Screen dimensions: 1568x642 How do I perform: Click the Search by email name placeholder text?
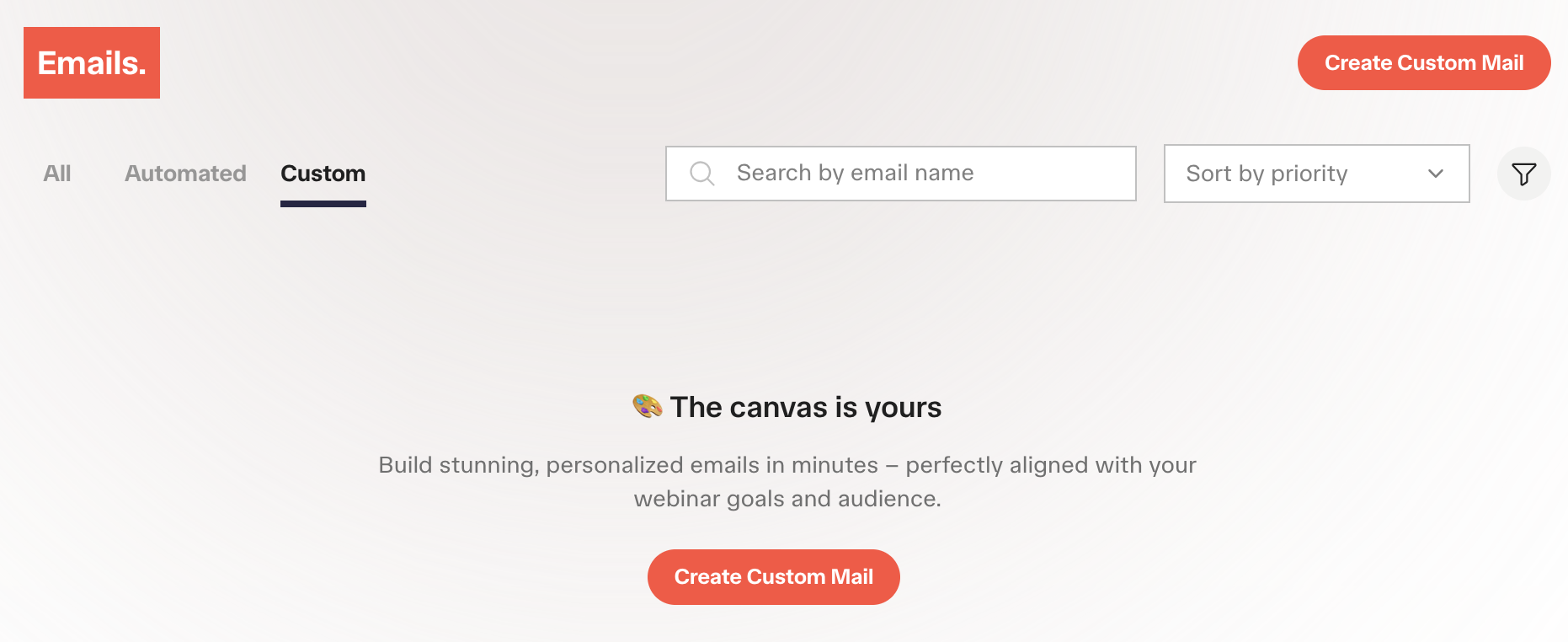(856, 174)
